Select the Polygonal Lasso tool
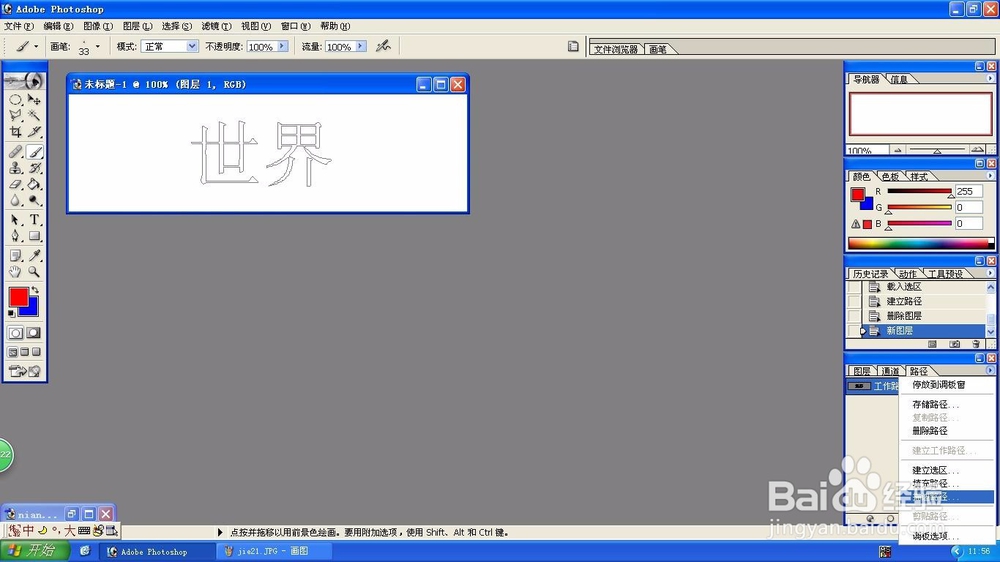The height and width of the screenshot is (562, 1000). coord(15,116)
